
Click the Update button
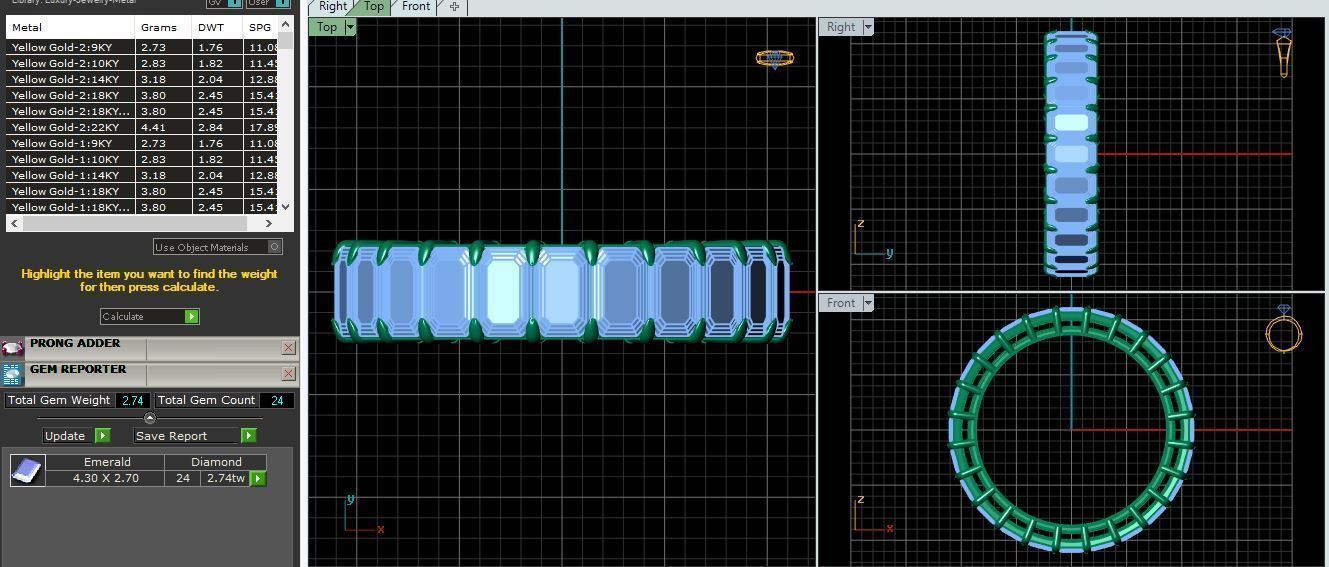(x=67, y=436)
